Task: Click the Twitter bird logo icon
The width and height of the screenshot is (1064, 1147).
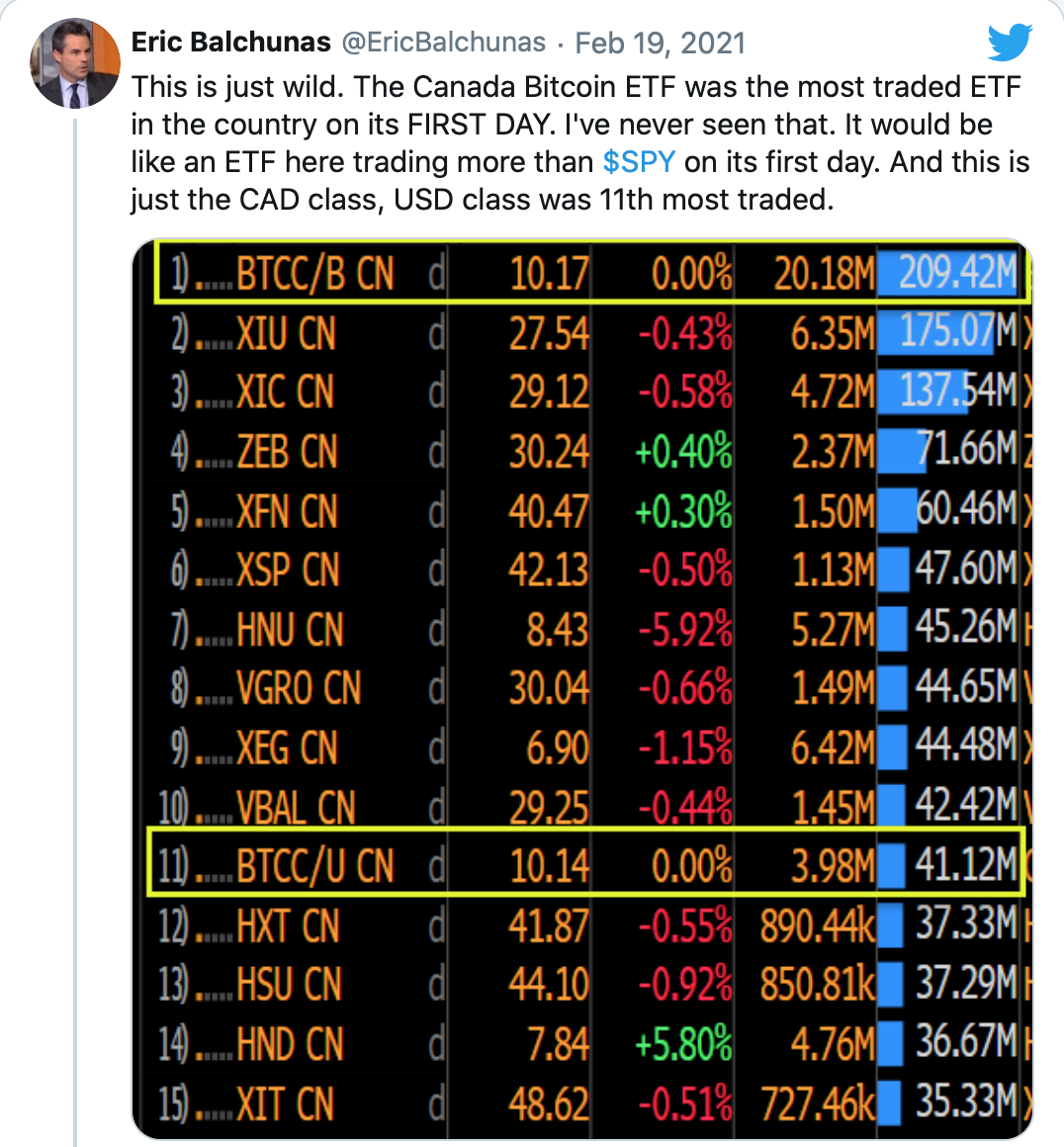Action: click(1010, 43)
